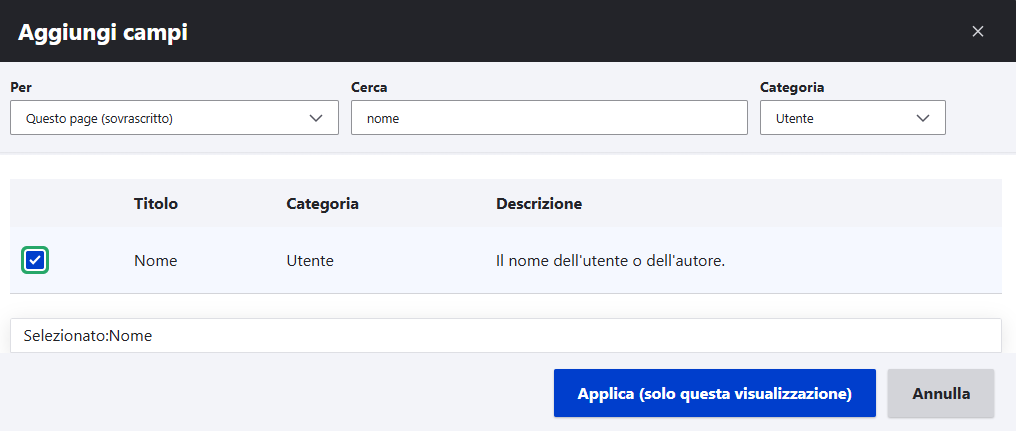The image size is (1016, 431).
Task: Focus the Cerca search field
Action: click(549, 118)
